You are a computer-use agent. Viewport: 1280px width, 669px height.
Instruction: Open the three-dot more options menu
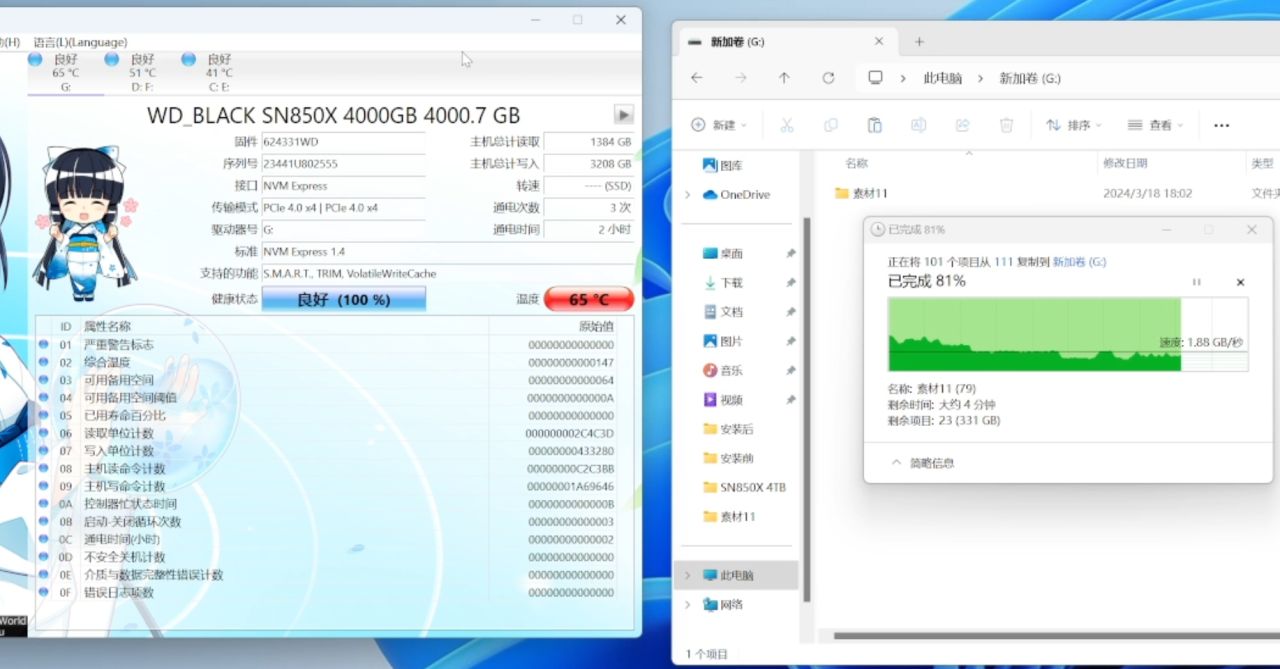1221,125
